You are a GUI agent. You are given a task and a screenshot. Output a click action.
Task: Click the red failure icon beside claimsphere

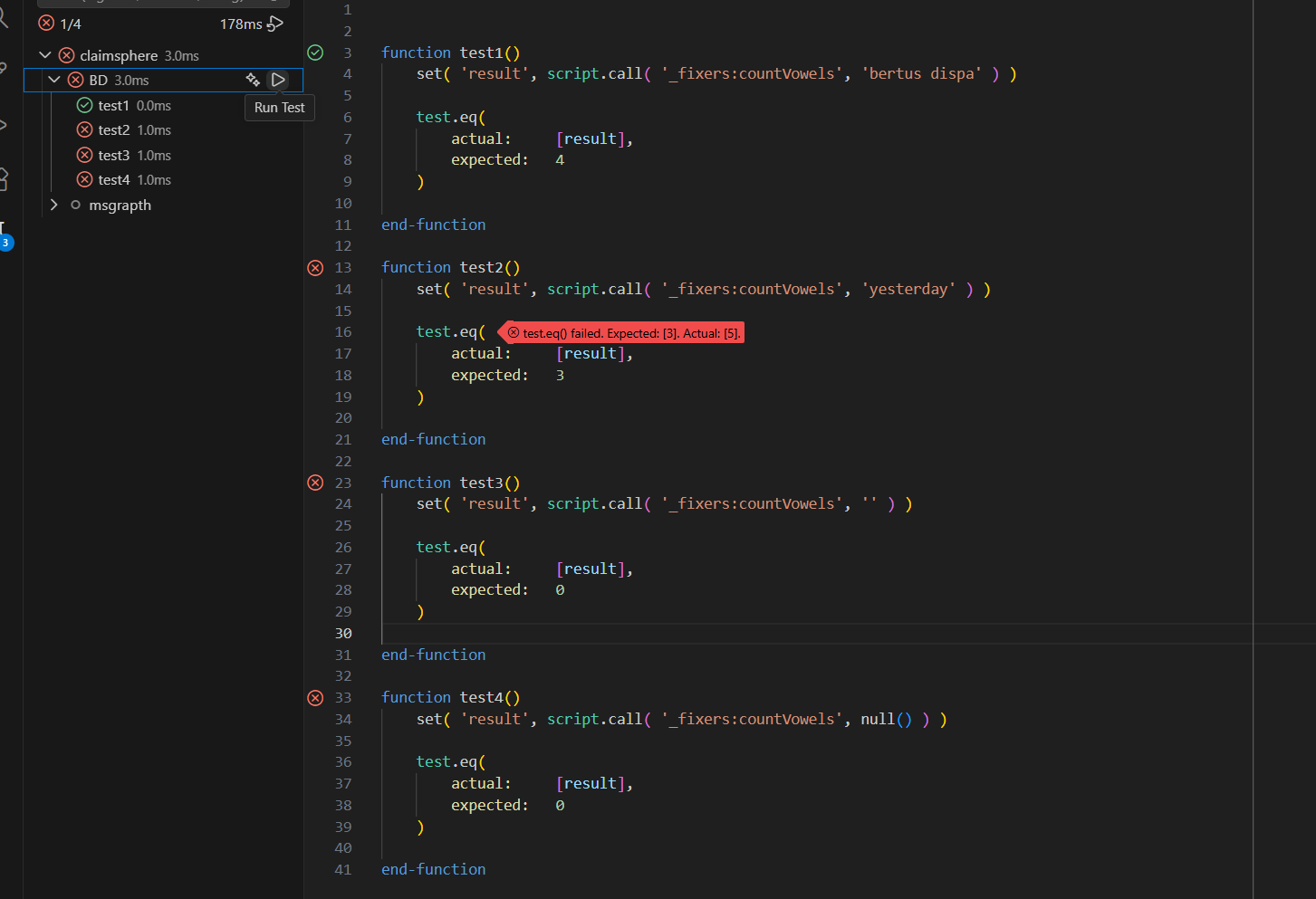click(66, 55)
